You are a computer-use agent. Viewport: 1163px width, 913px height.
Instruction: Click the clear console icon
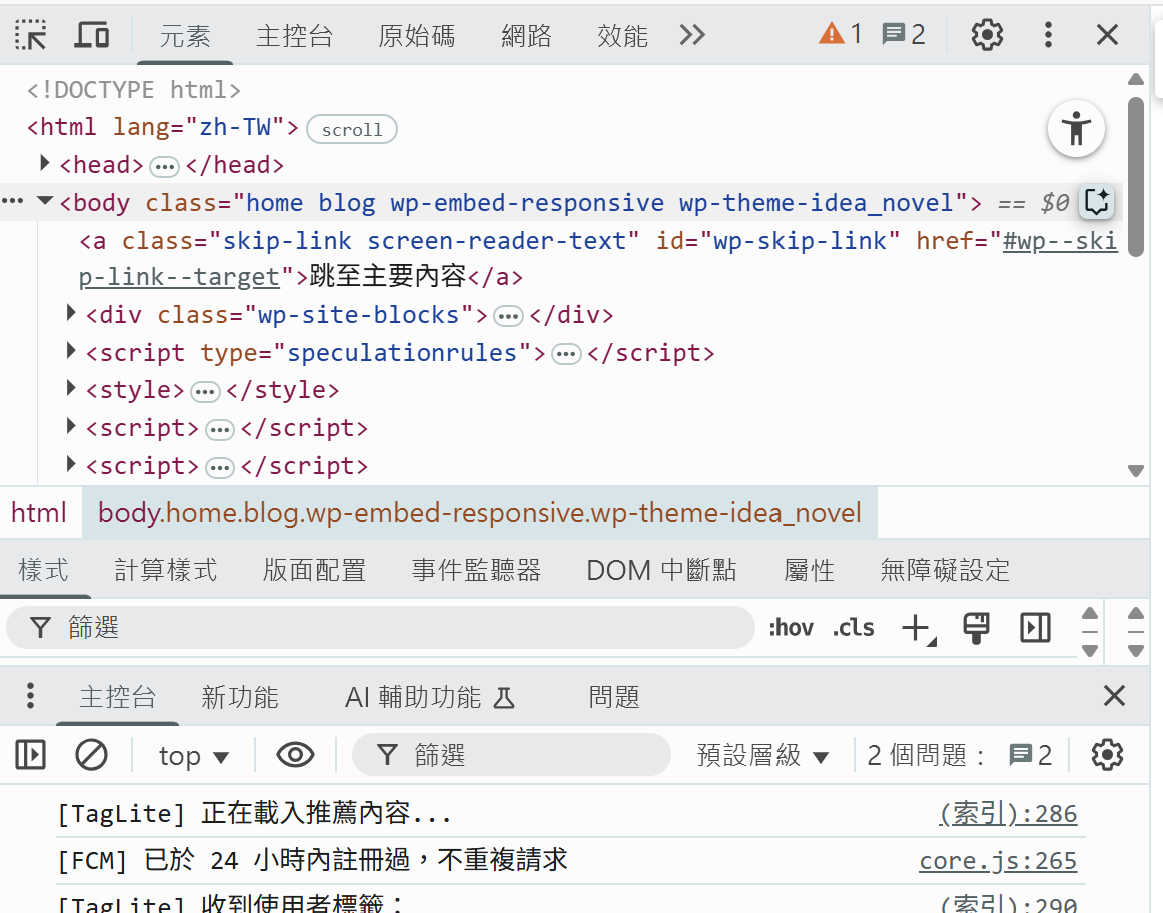[x=92, y=755]
